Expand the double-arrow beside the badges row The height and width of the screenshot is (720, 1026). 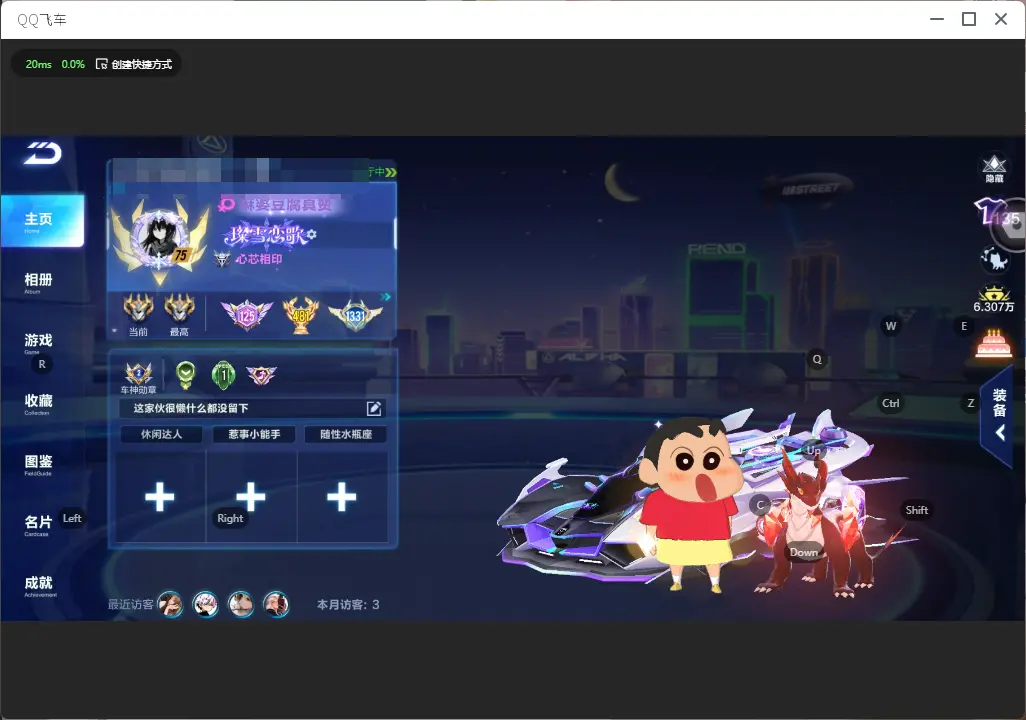(x=385, y=297)
